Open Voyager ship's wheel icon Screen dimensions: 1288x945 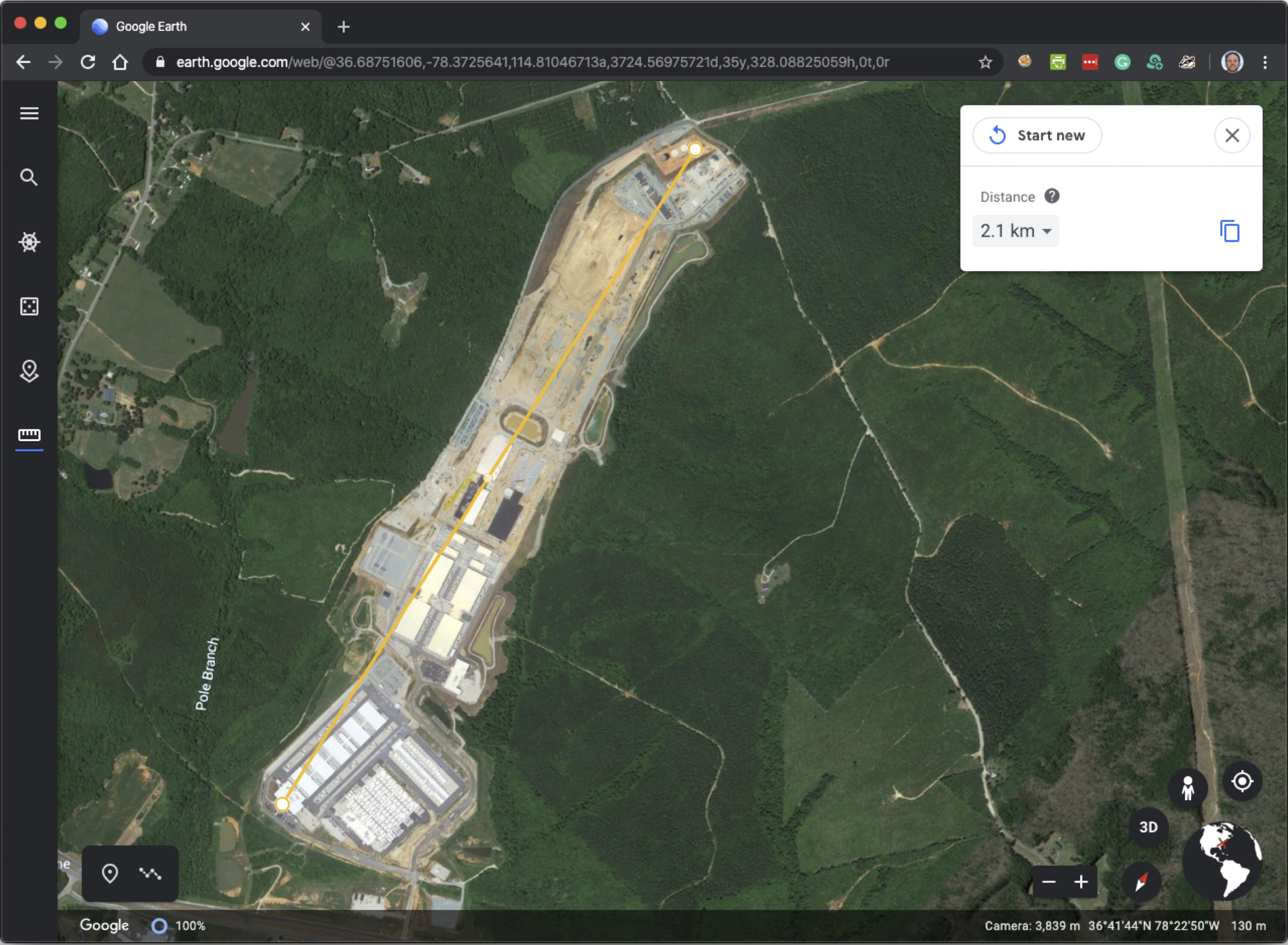[x=29, y=242]
